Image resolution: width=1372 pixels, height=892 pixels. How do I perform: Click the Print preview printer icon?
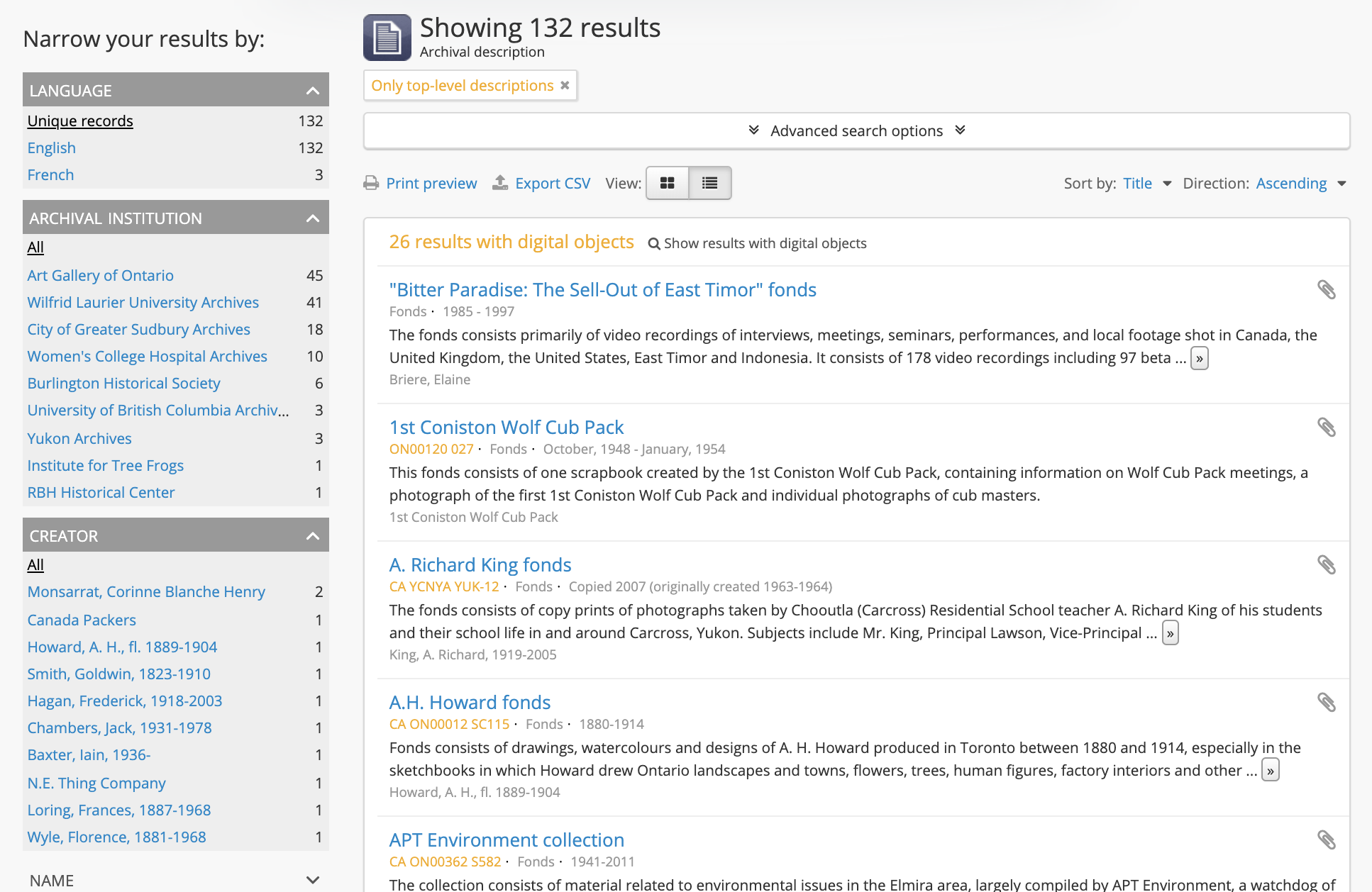(371, 184)
